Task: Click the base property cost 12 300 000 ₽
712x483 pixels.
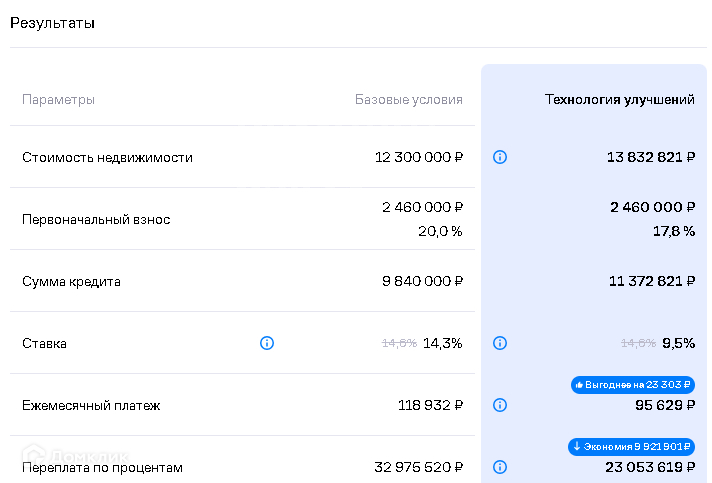Action: click(x=419, y=157)
